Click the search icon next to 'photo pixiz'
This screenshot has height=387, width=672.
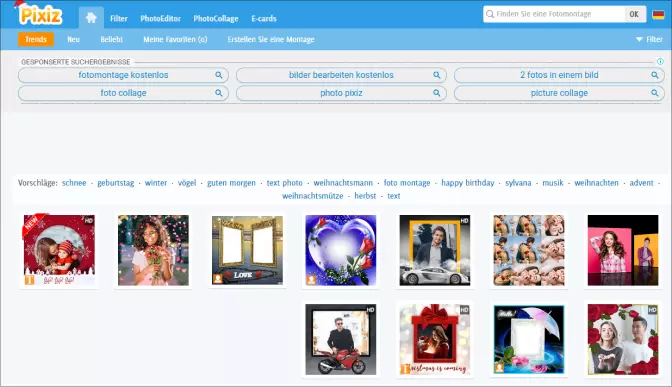coord(436,93)
